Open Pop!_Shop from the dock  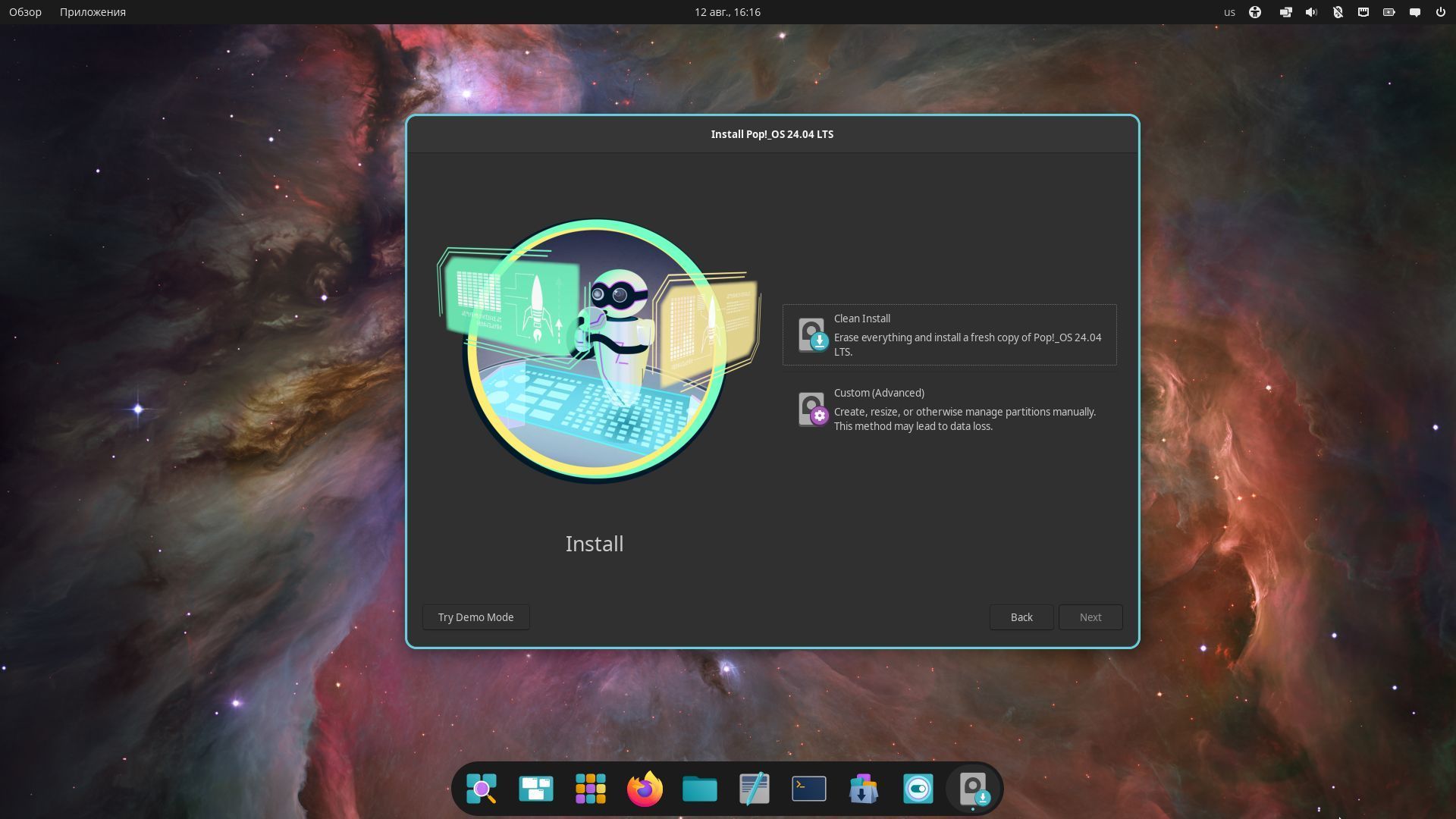pos(864,789)
